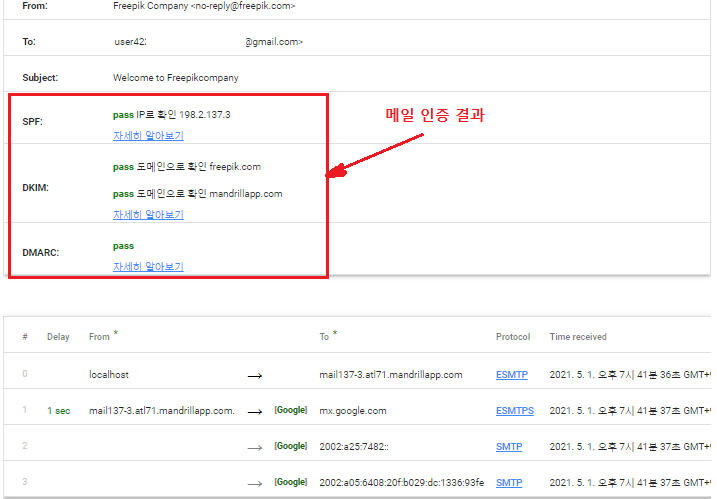Image resolution: width=717 pixels, height=499 pixels.
Task: Click the 1 sec delay value
Action: (59, 411)
